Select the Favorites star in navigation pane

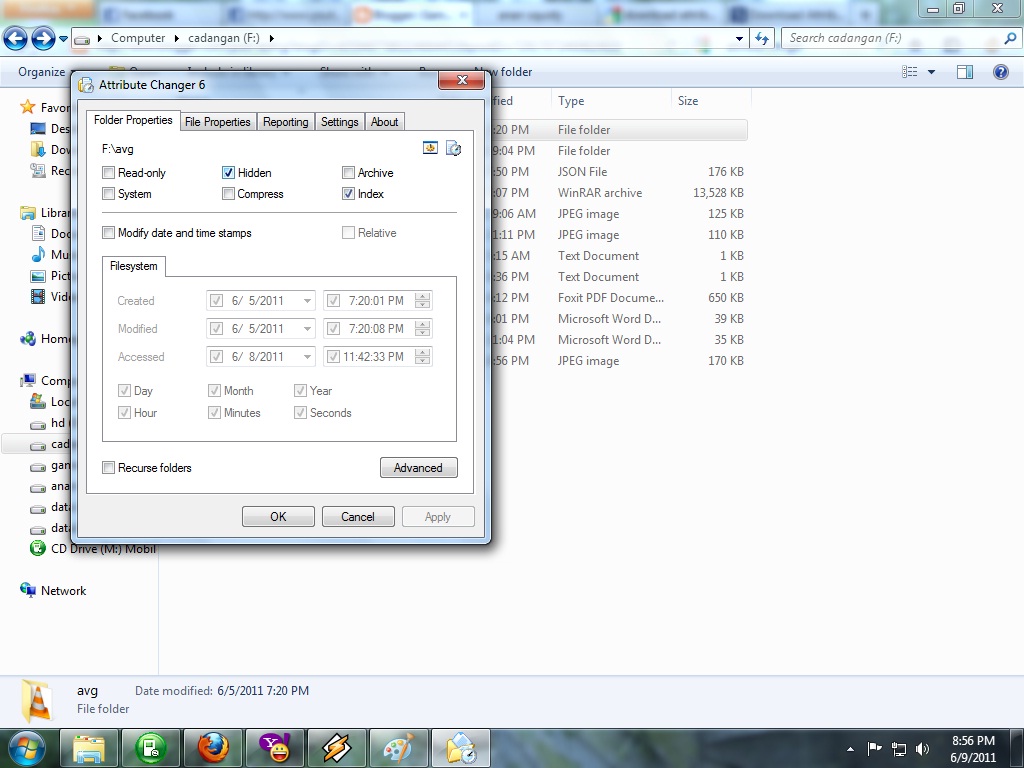coord(27,107)
